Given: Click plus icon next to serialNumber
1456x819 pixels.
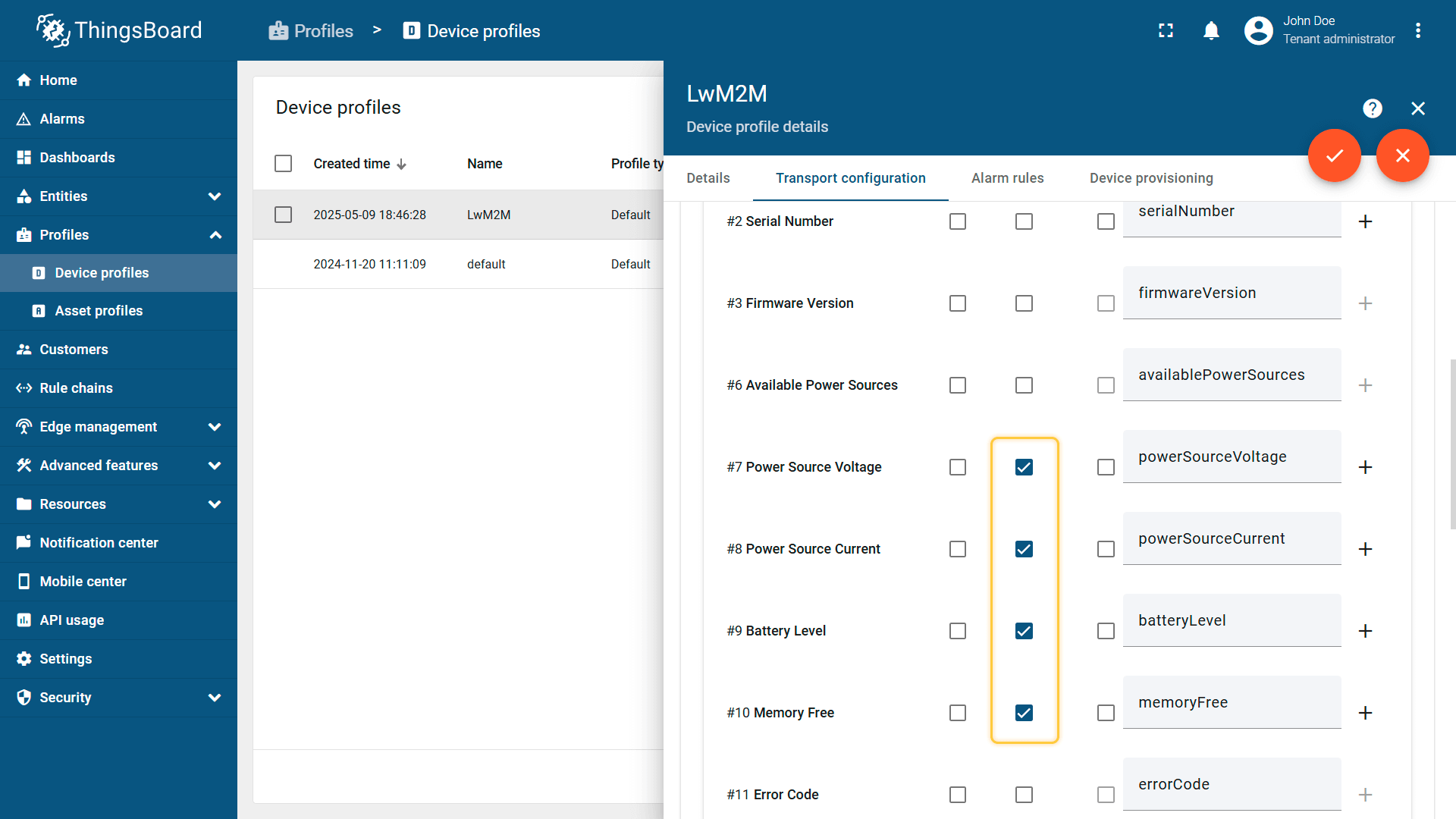Looking at the screenshot, I should 1365,221.
